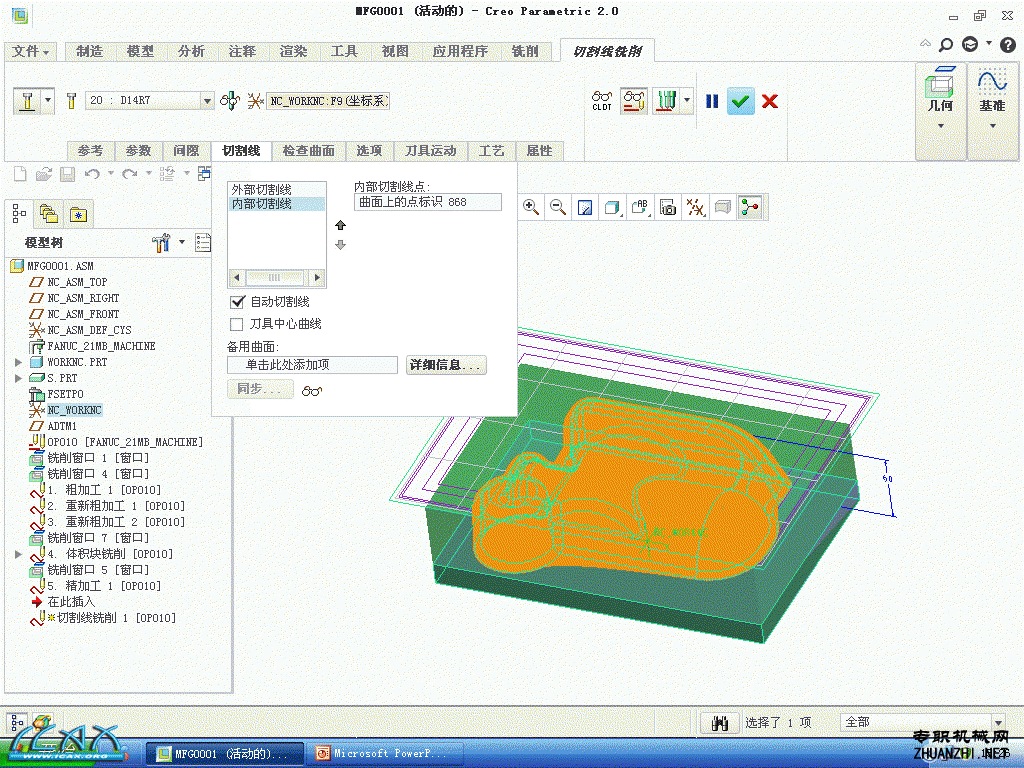Screen dimensions: 1024x768
Task: Click the zoom out magnifier icon
Action: pyautogui.click(x=558, y=208)
